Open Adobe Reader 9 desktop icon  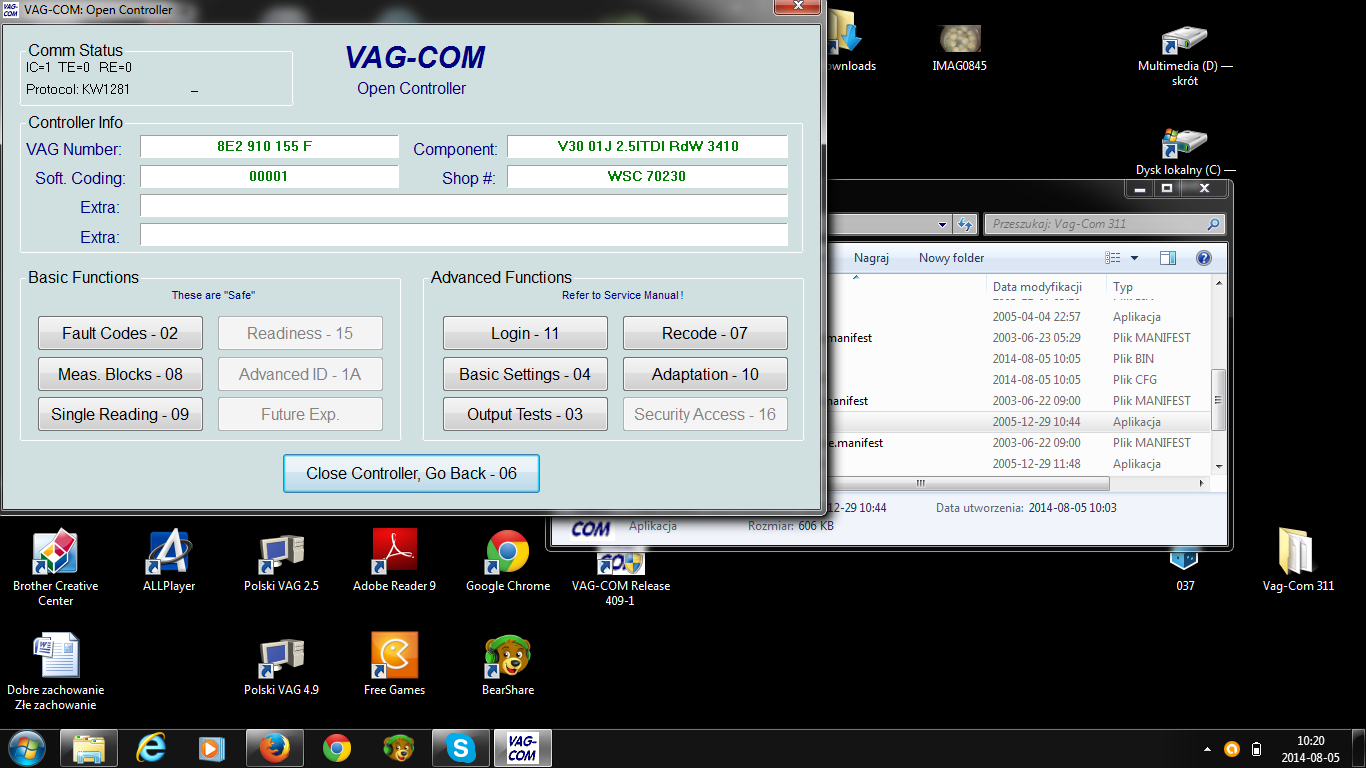(394, 560)
